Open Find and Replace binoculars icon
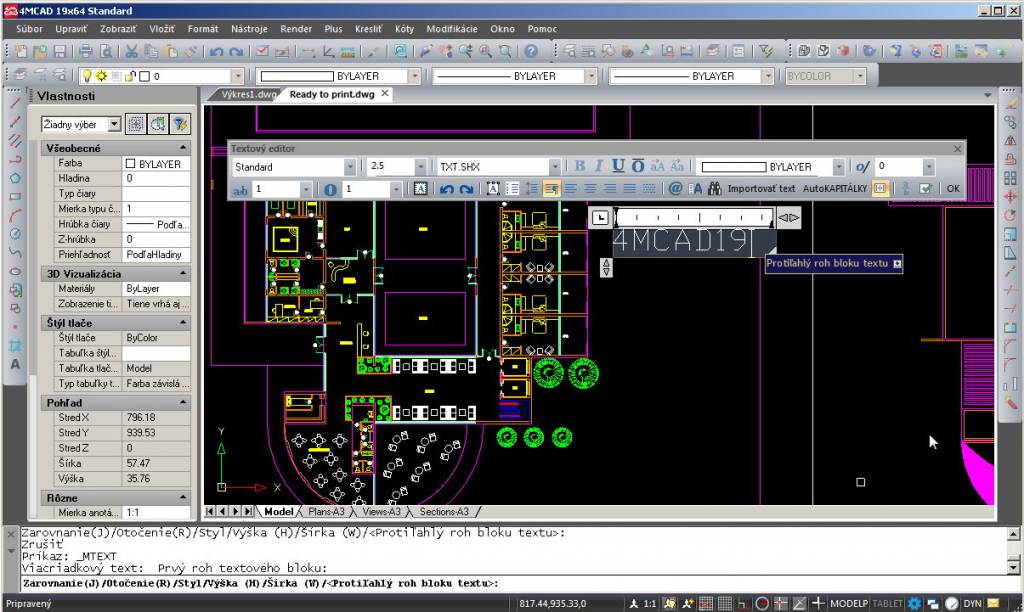 714,189
